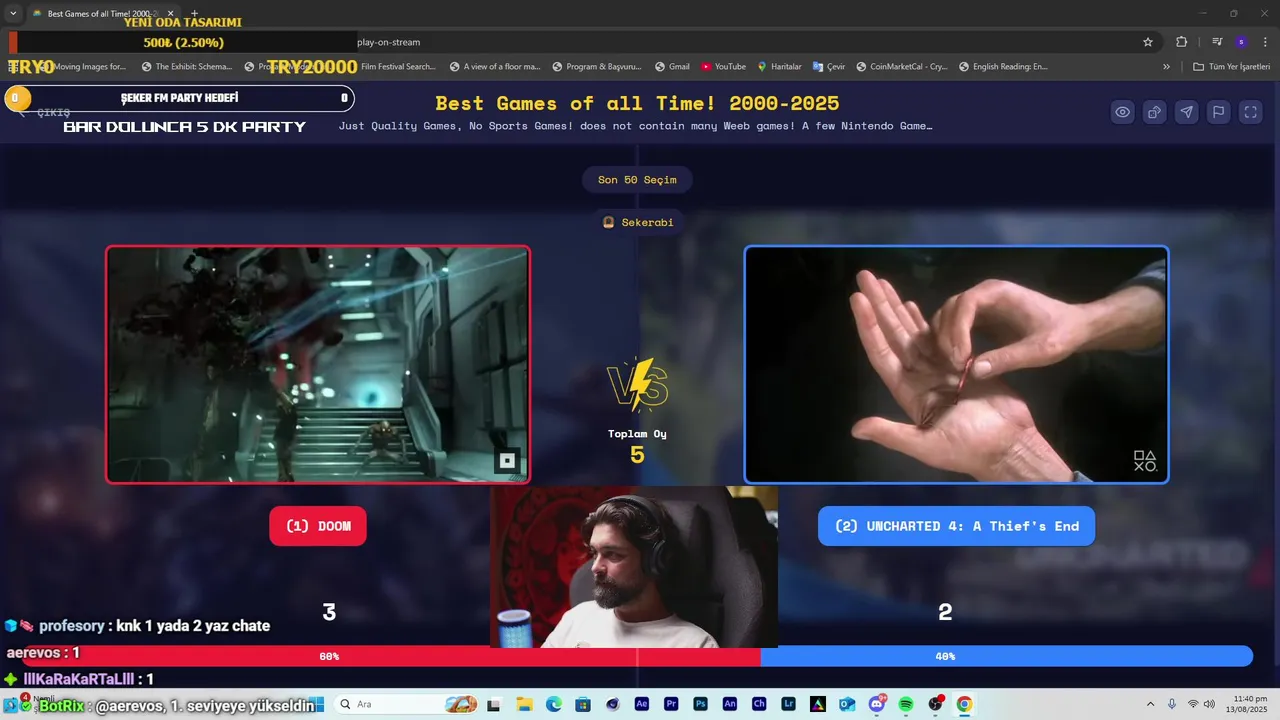
Task: Open Microsoft Store from the taskbar
Action: [583, 704]
